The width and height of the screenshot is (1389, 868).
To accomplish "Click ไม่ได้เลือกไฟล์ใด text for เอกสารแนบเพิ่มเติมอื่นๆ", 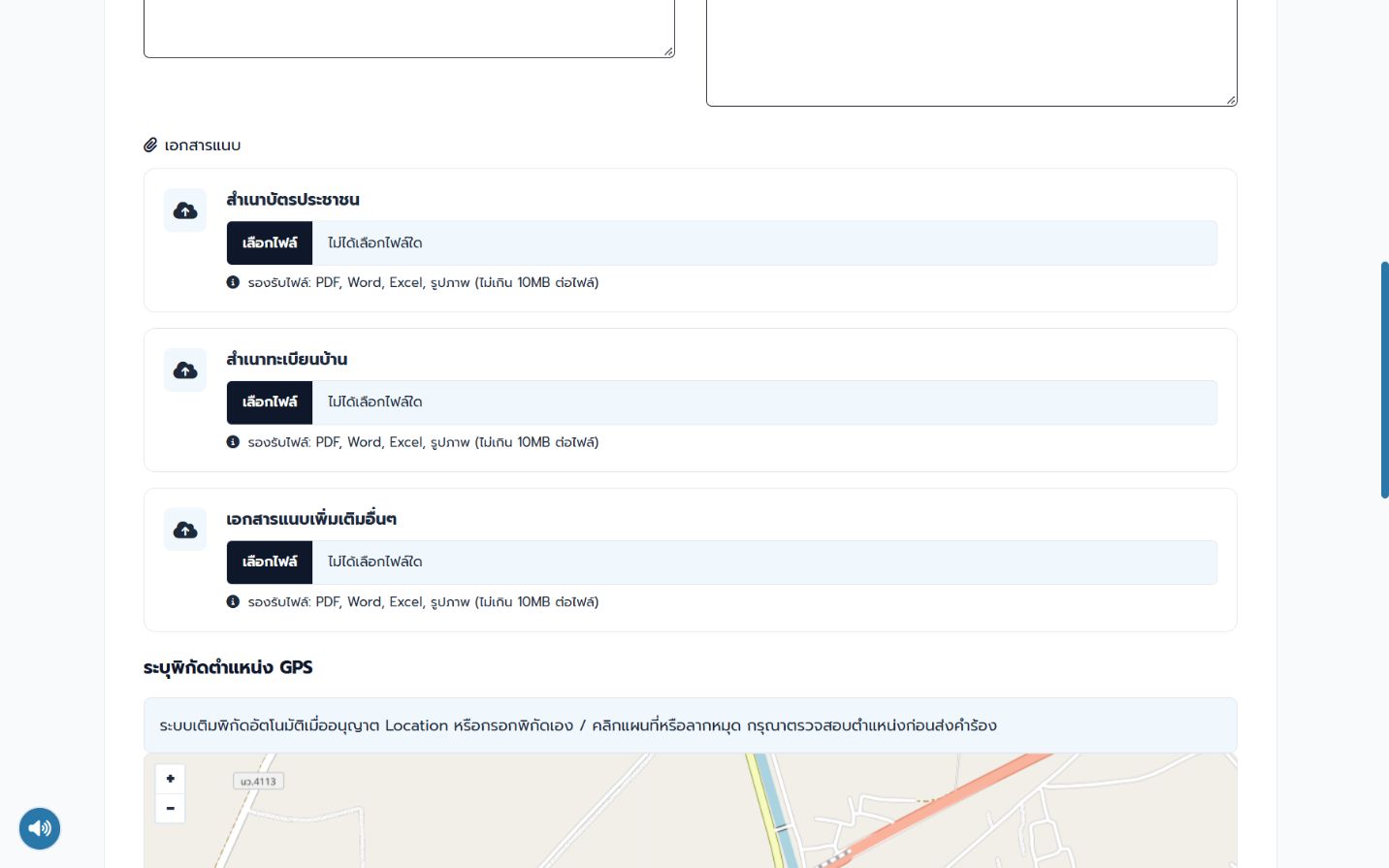I will (x=375, y=563).
